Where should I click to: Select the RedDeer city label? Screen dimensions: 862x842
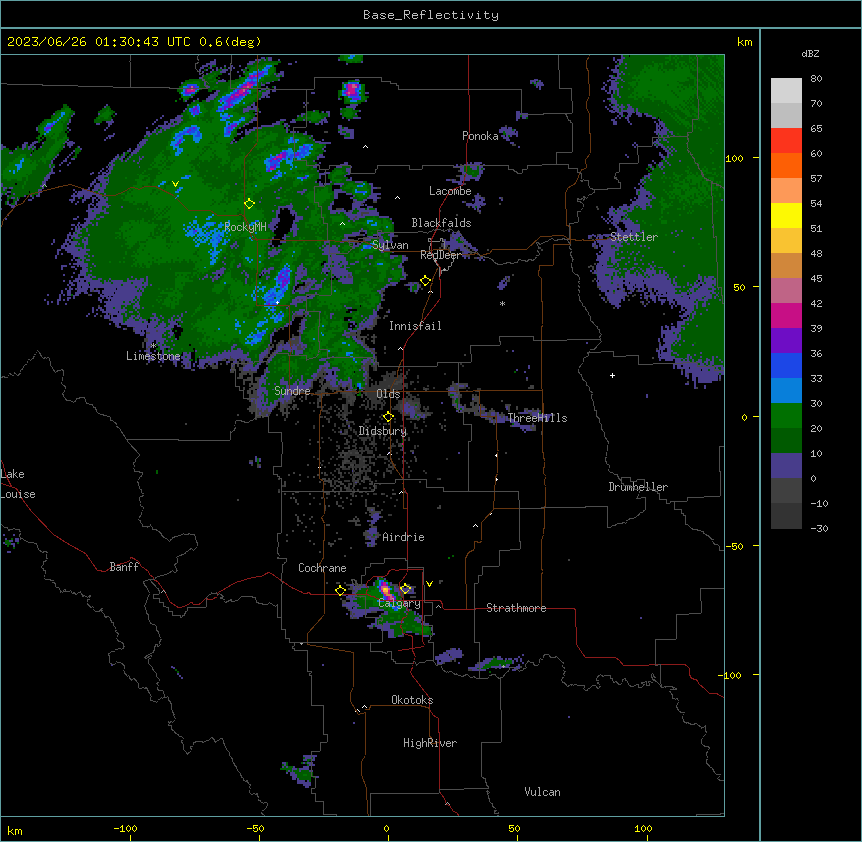coord(440,255)
